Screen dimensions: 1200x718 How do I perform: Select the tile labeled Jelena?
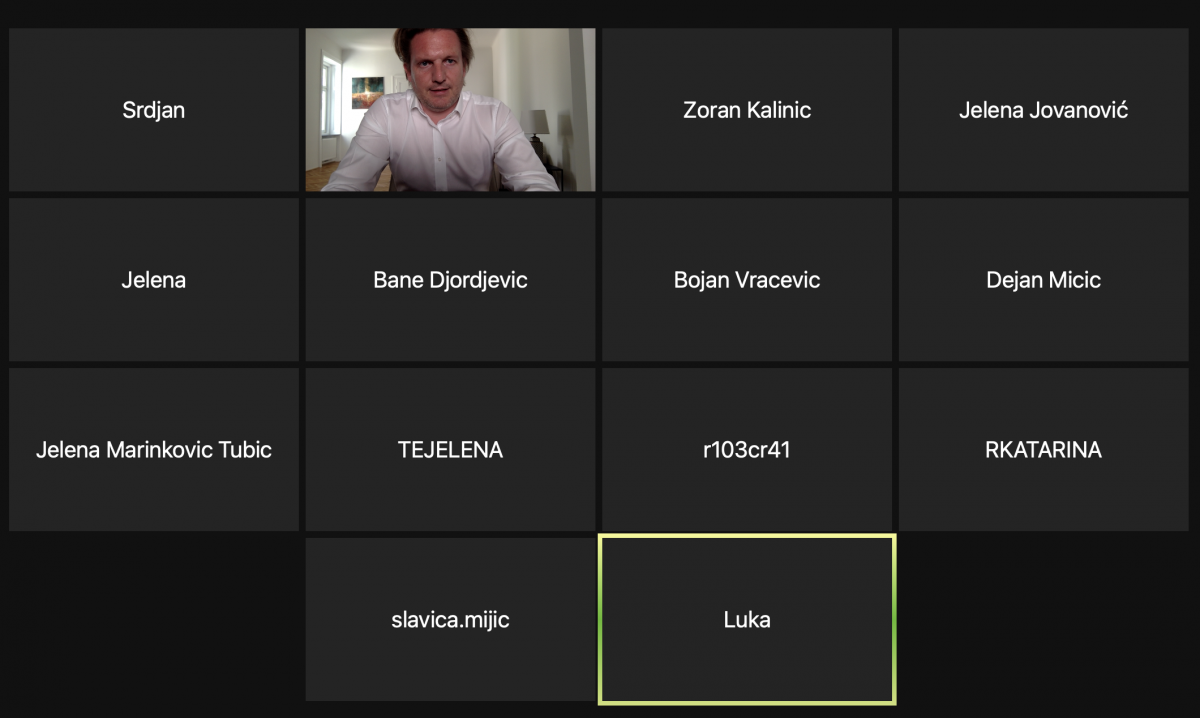tap(154, 280)
